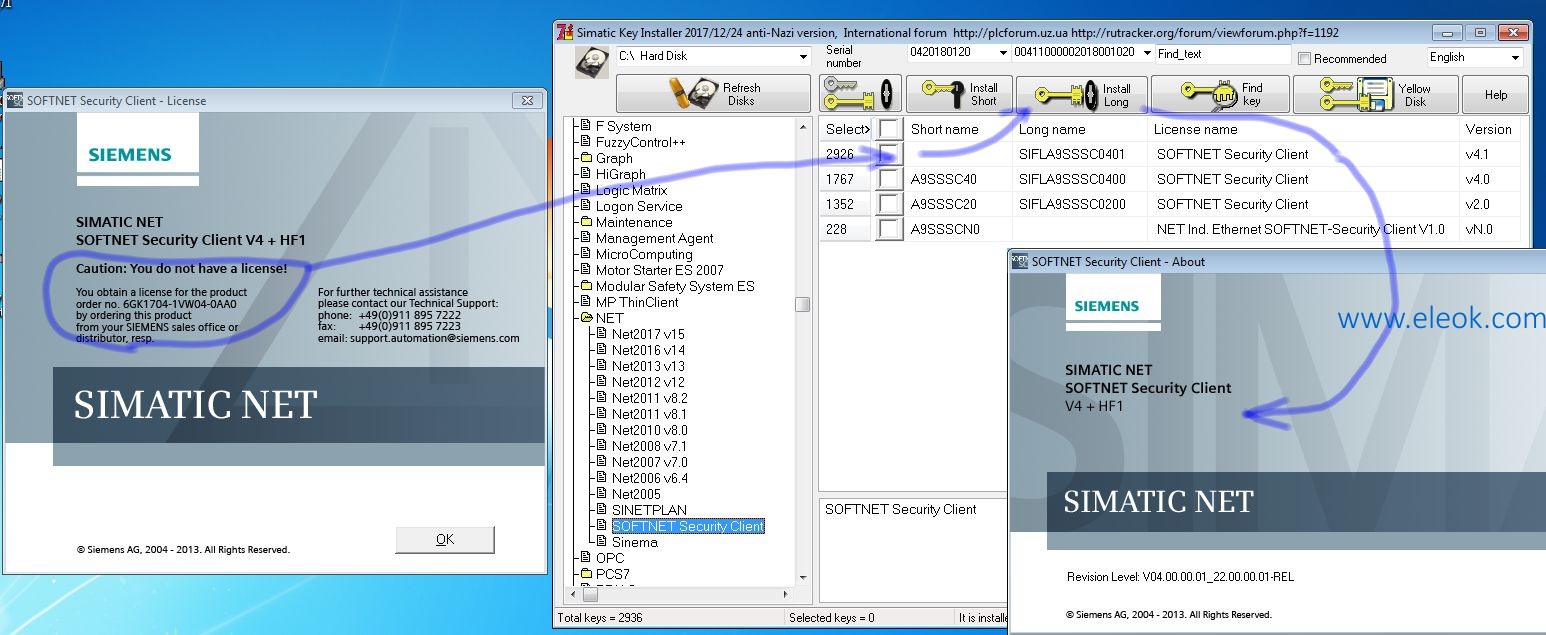
Task: Open the English language dropdown
Action: (1515, 57)
